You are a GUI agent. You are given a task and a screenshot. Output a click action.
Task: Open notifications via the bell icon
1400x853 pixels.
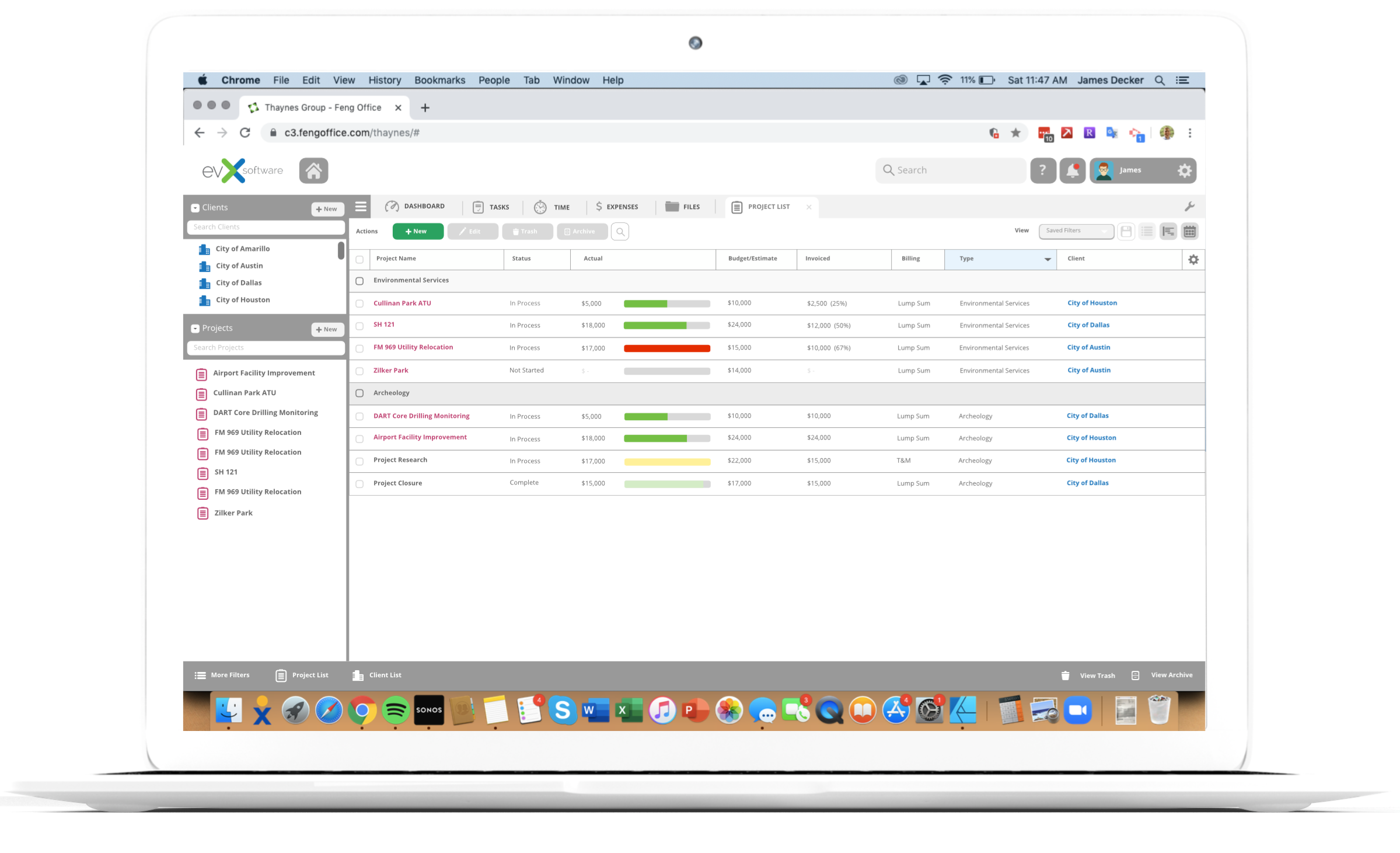tap(1073, 170)
